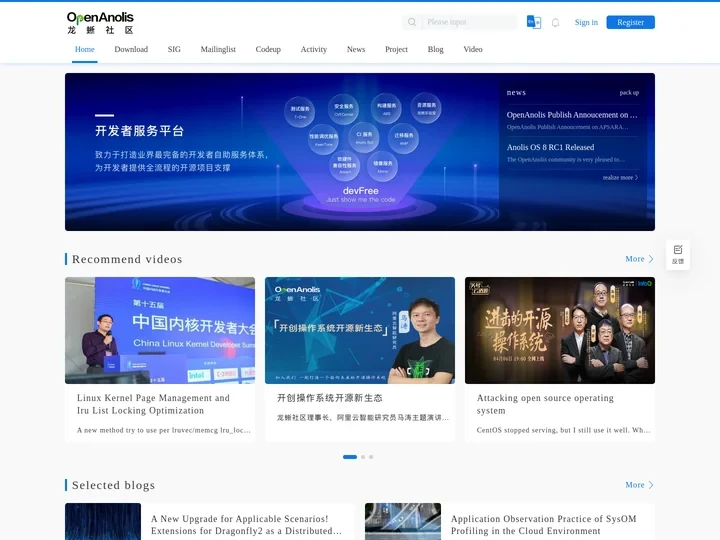Open notifications bell icon
This screenshot has width=720, height=540.
tap(555, 22)
